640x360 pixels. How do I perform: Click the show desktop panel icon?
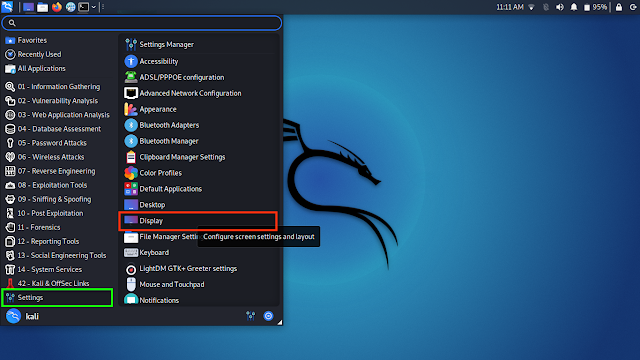click(29, 7)
